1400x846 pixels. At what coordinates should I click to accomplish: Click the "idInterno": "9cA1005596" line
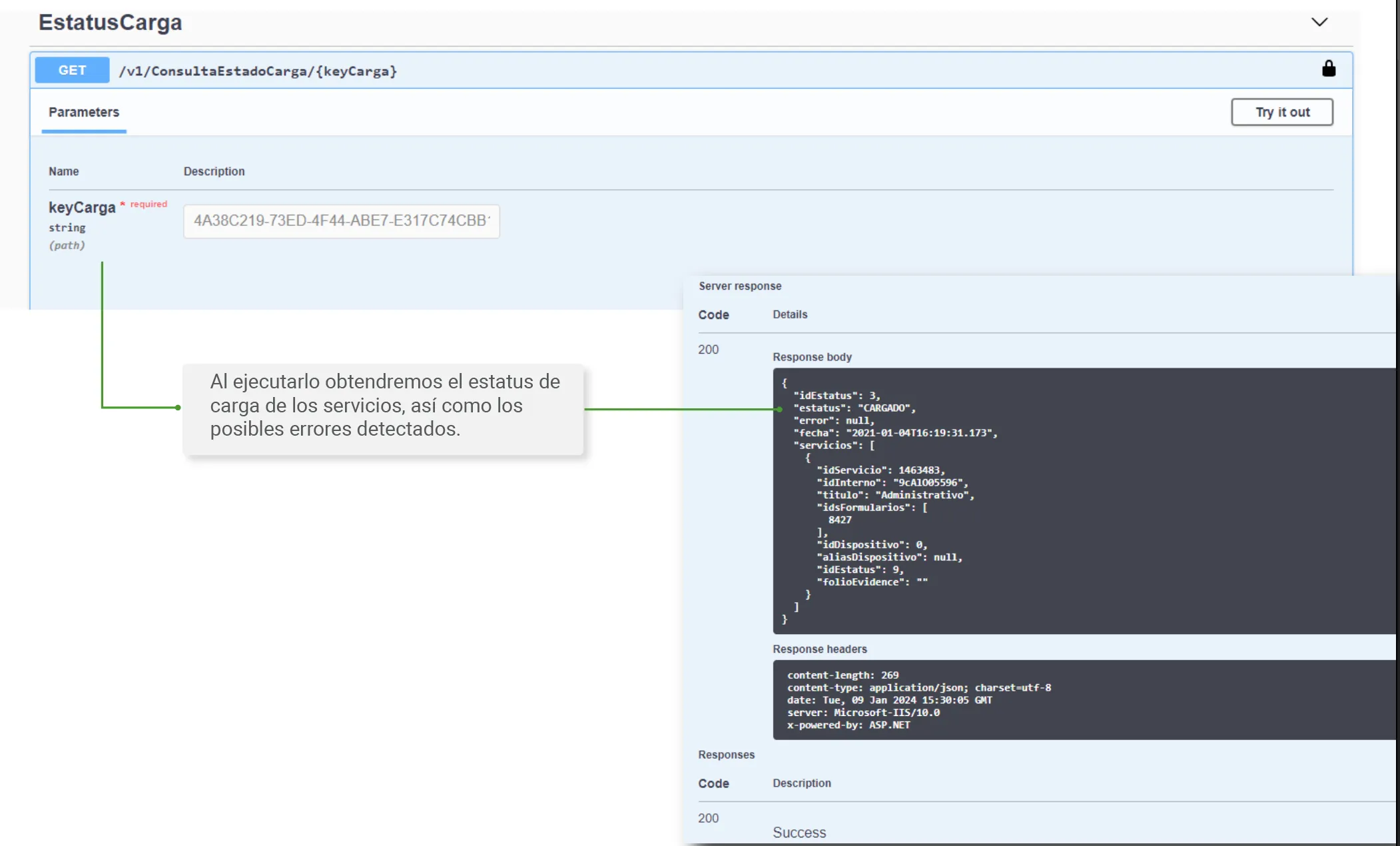point(892,482)
